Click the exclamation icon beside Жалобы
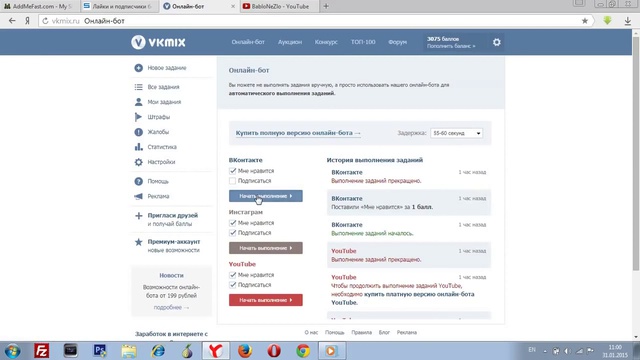 click(138, 132)
